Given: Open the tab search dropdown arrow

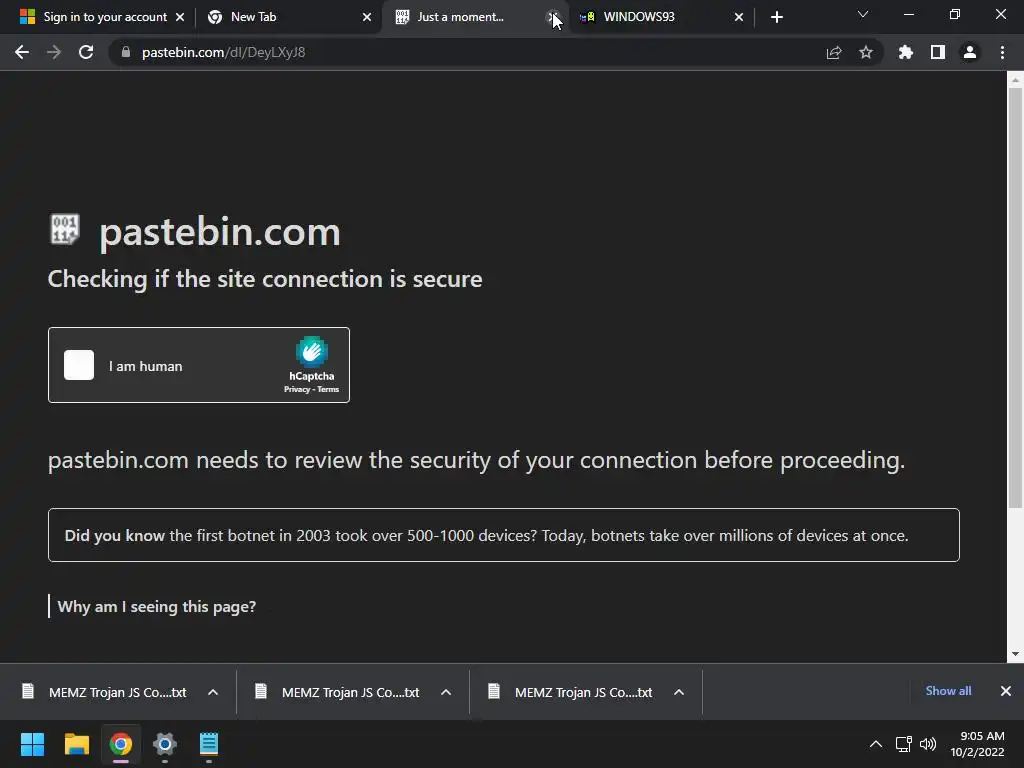Looking at the screenshot, I should [863, 14].
